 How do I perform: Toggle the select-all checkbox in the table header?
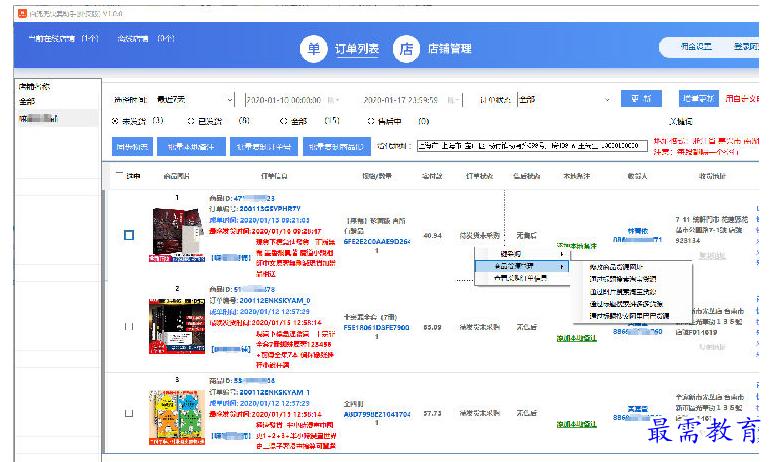click(119, 175)
